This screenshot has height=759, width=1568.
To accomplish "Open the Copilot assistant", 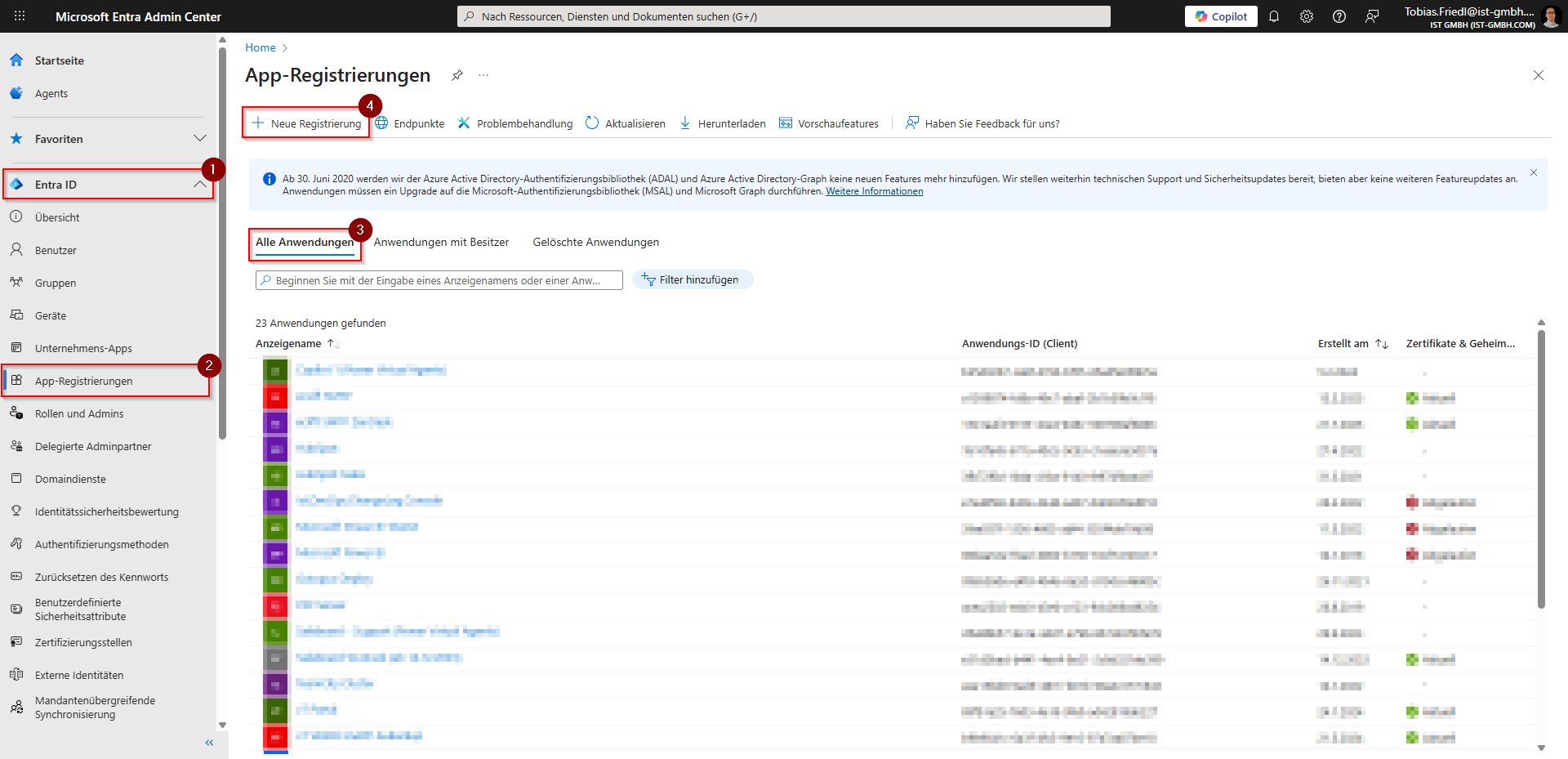I will coord(1220,16).
